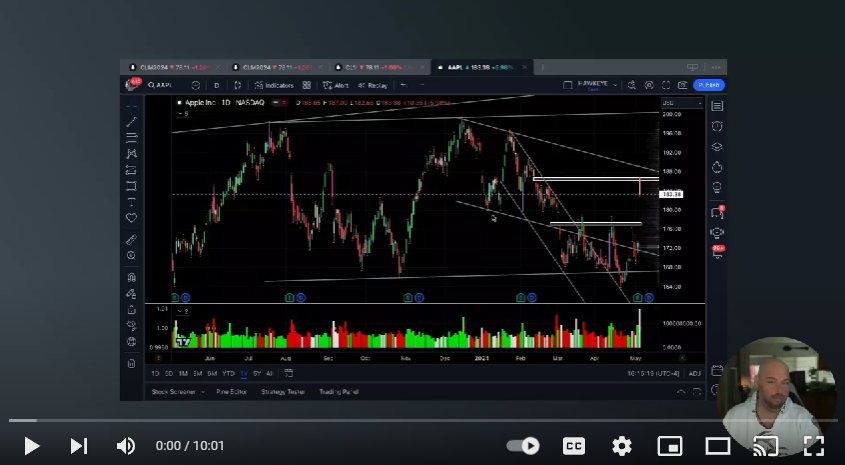This screenshot has width=845, height=465.
Task: Open the Pine Editor tab
Action: pos(231,392)
